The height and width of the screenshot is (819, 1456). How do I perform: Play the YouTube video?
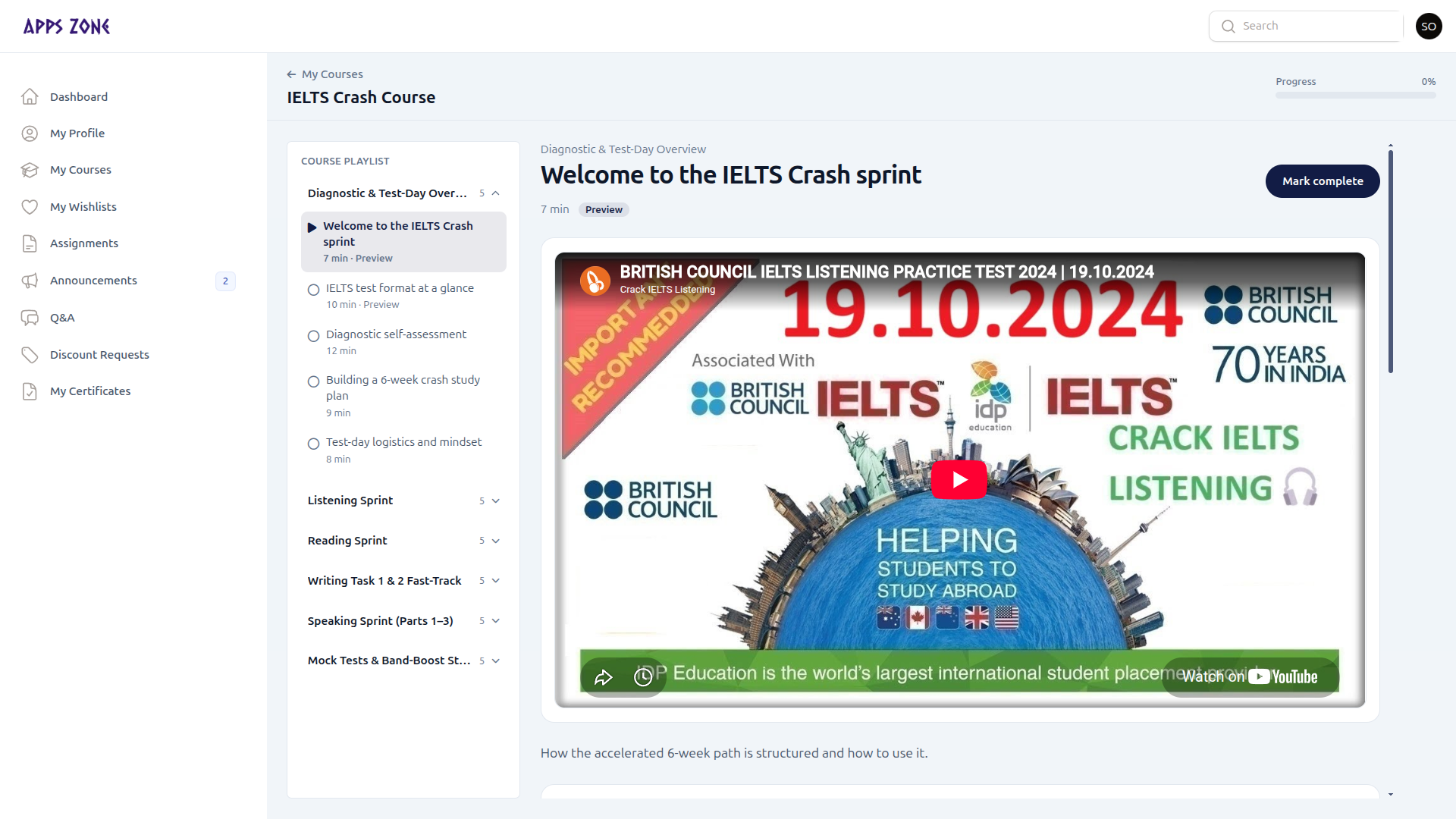click(x=959, y=480)
